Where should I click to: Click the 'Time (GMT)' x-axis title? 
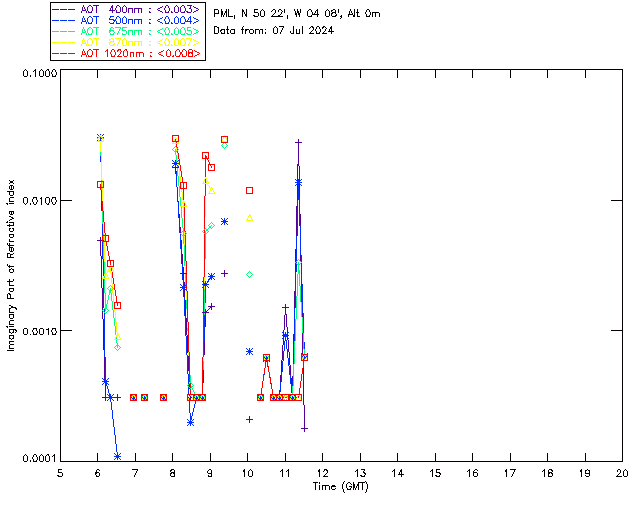tap(340, 486)
